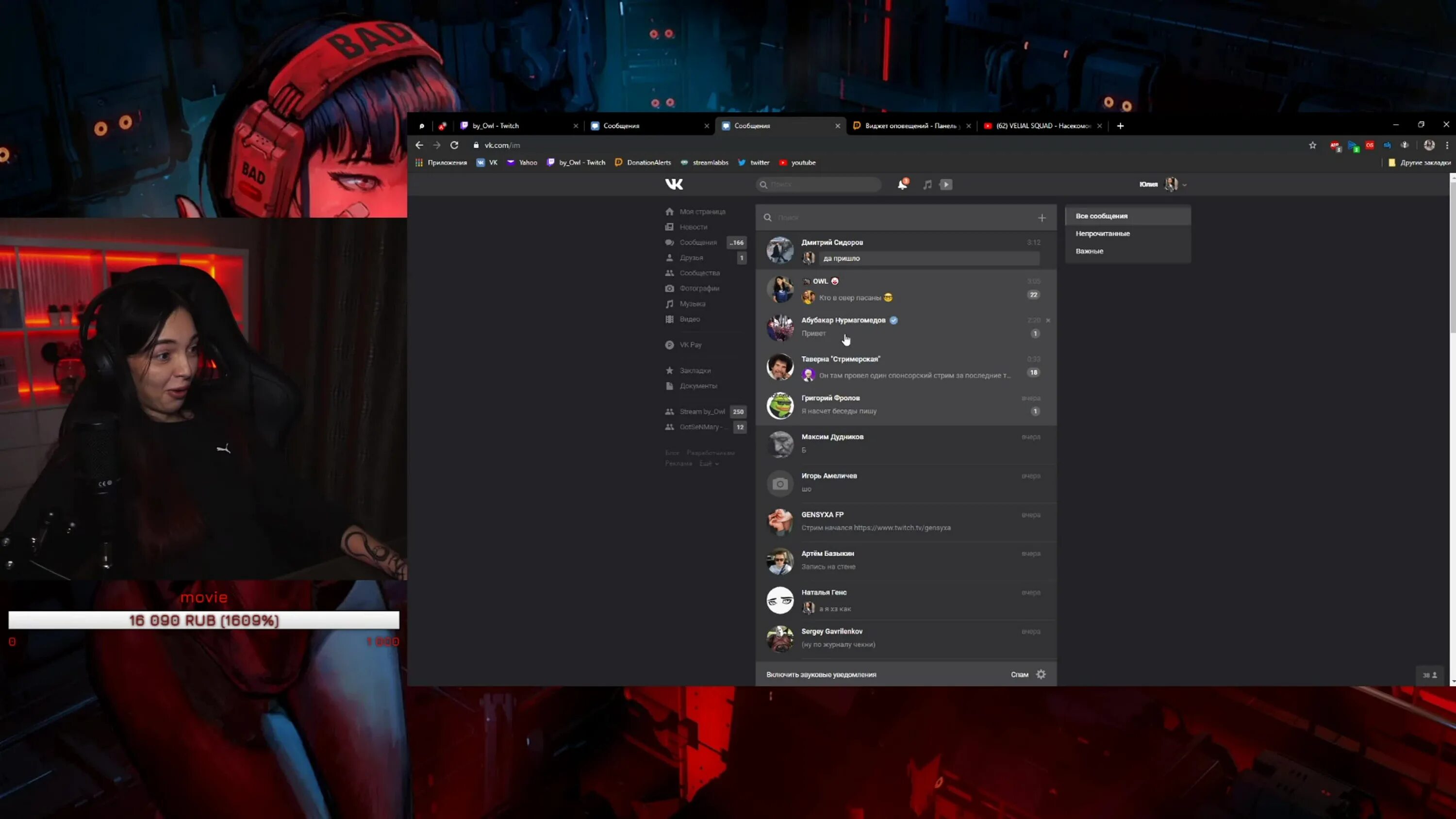Click the online friends counter icon
This screenshot has height=819, width=1456.
(1430, 675)
